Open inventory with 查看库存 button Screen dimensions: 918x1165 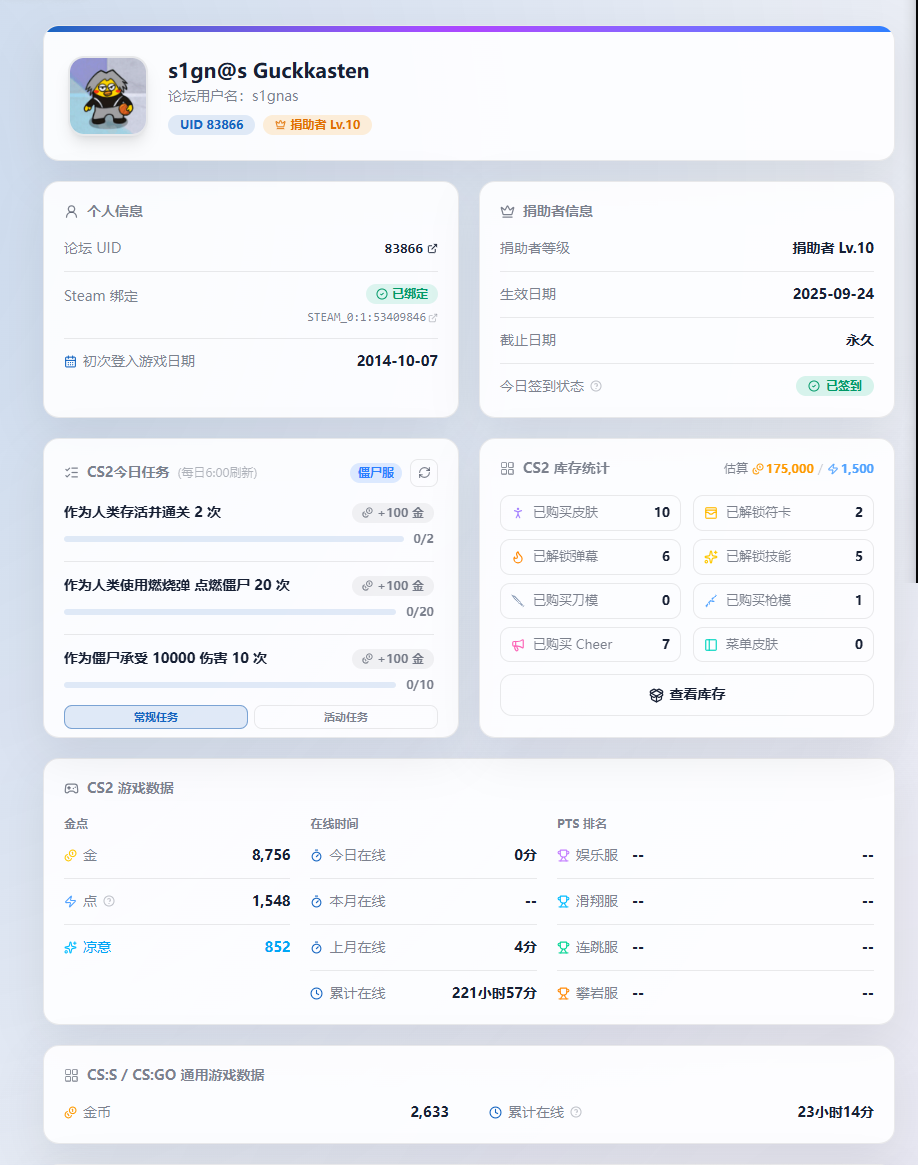click(x=687, y=695)
